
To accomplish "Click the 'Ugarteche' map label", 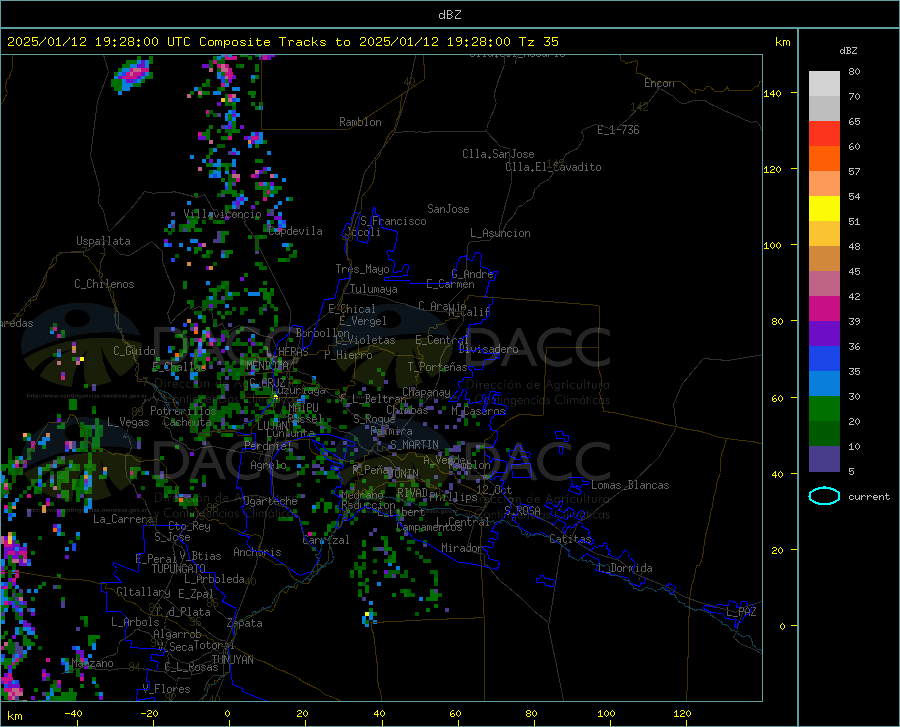I will (x=270, y=501).
